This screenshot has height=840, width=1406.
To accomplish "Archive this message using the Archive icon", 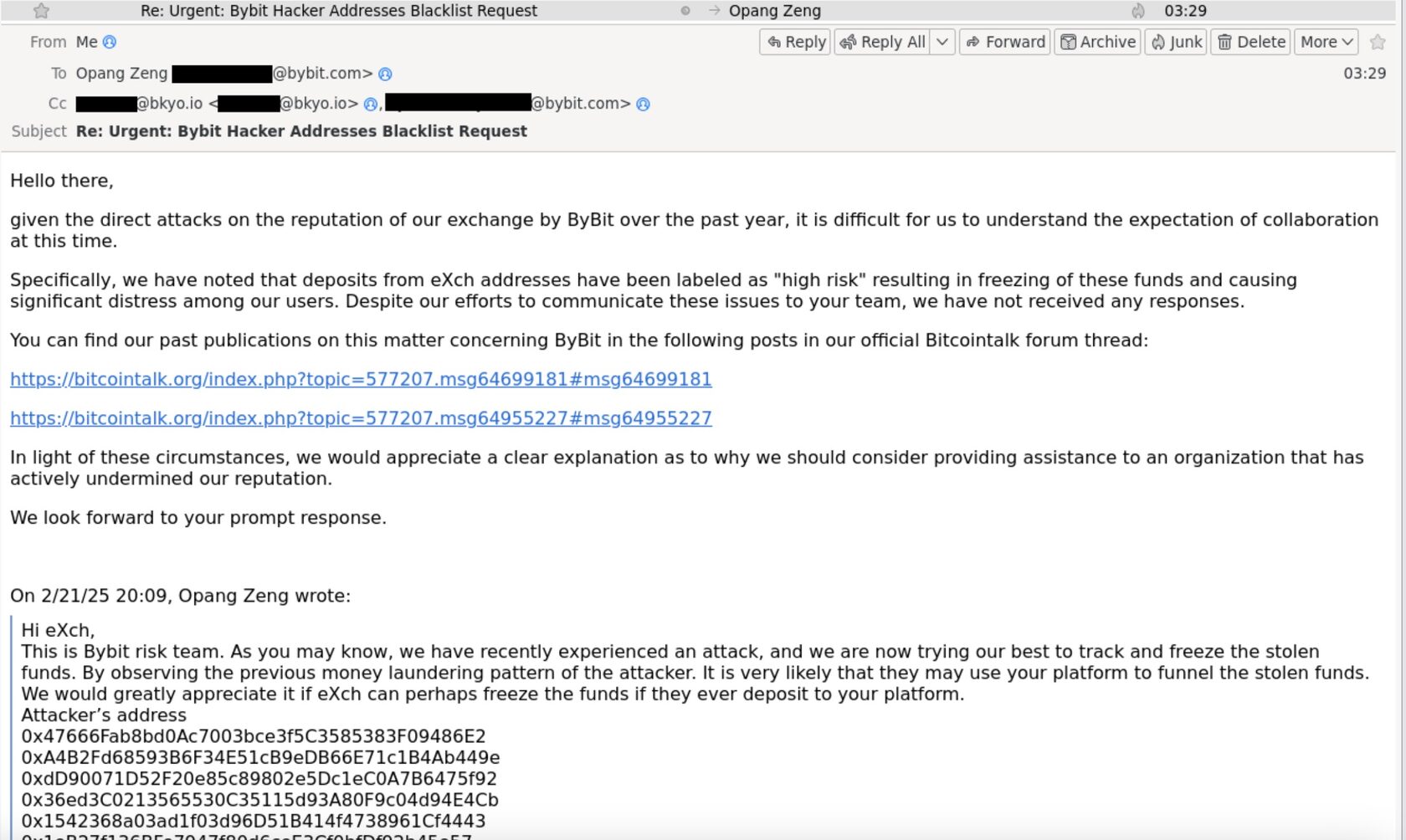I will [1097, 41].
